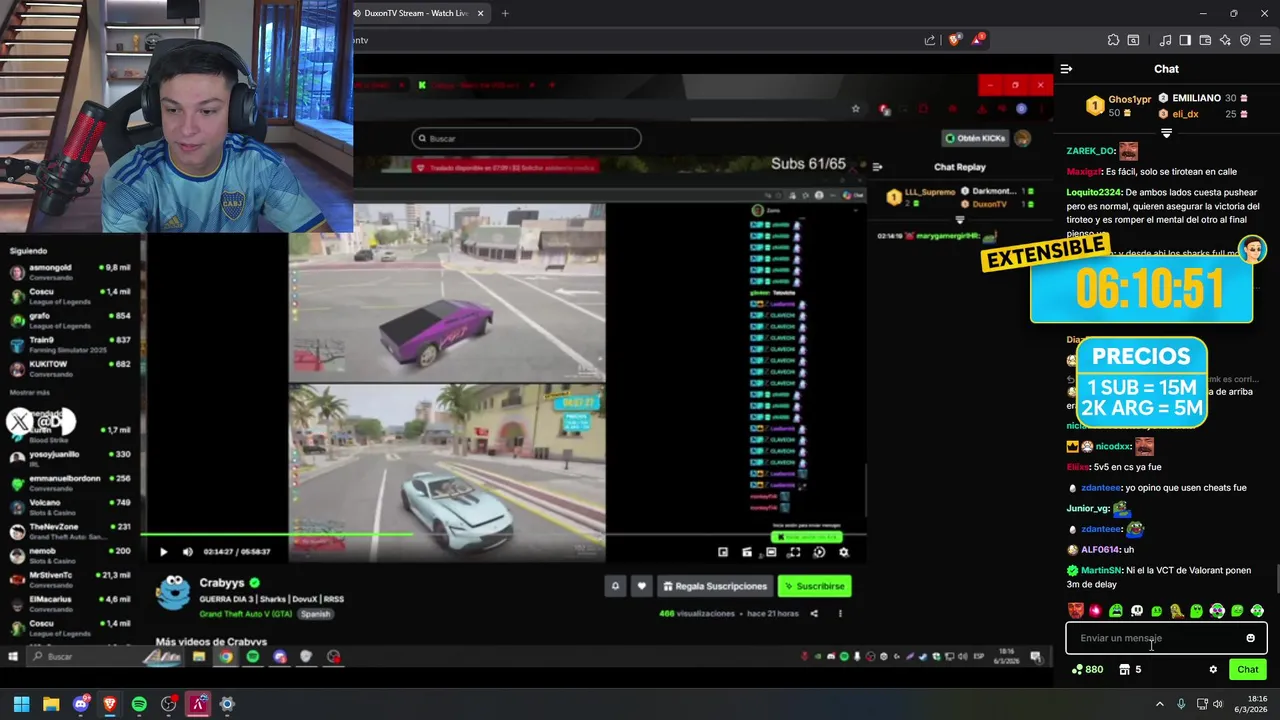This screenshot has width=1280, height=720.
Task: Open Ghos1ypr top gifter profile
Action: pyautogui.click(x=1129, y=99)
